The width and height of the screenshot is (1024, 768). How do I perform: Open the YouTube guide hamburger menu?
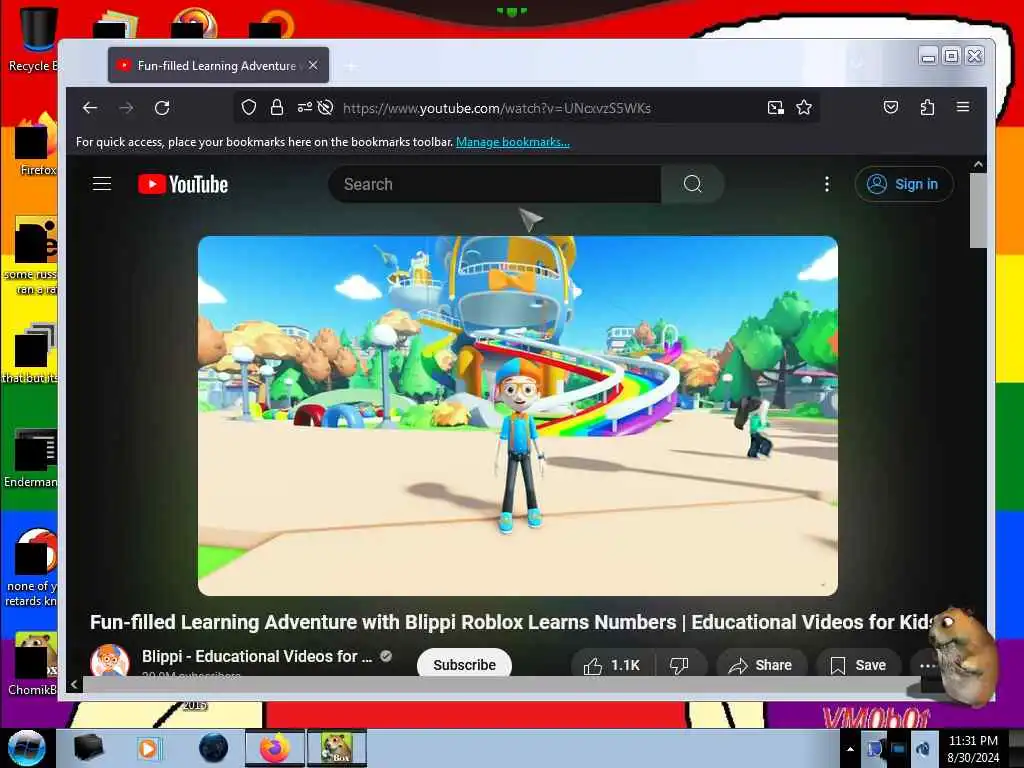pyautogui.click(x=102, y=184)
